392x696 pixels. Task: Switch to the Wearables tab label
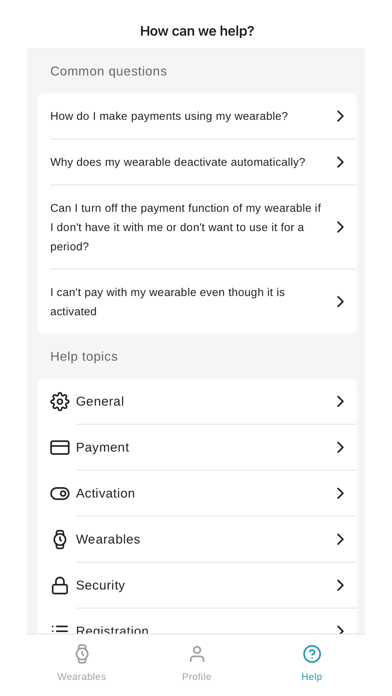pyautogui.click(x=82, y=676)
